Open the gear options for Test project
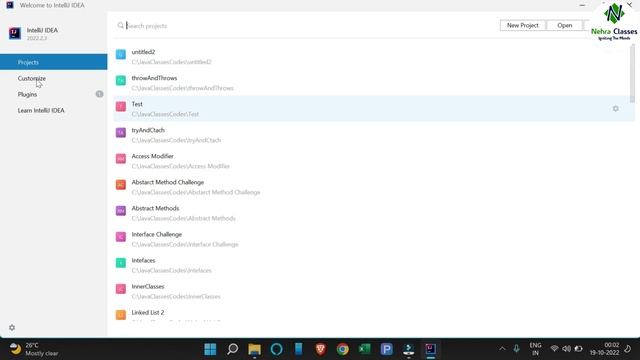Screen dimensions: 640x360 click(x=616, y=109)
